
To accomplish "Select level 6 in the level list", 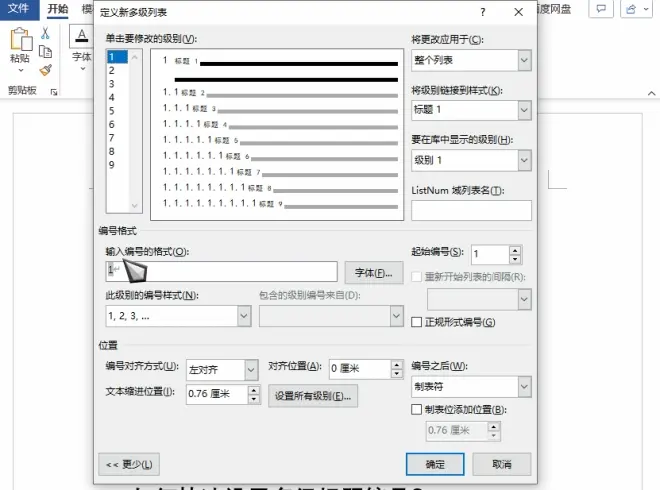I will (x=117, y=124).
